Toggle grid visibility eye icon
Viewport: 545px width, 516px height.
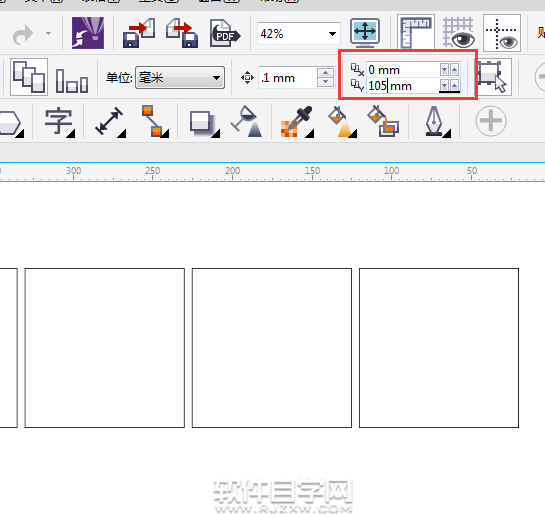(458, 33)
